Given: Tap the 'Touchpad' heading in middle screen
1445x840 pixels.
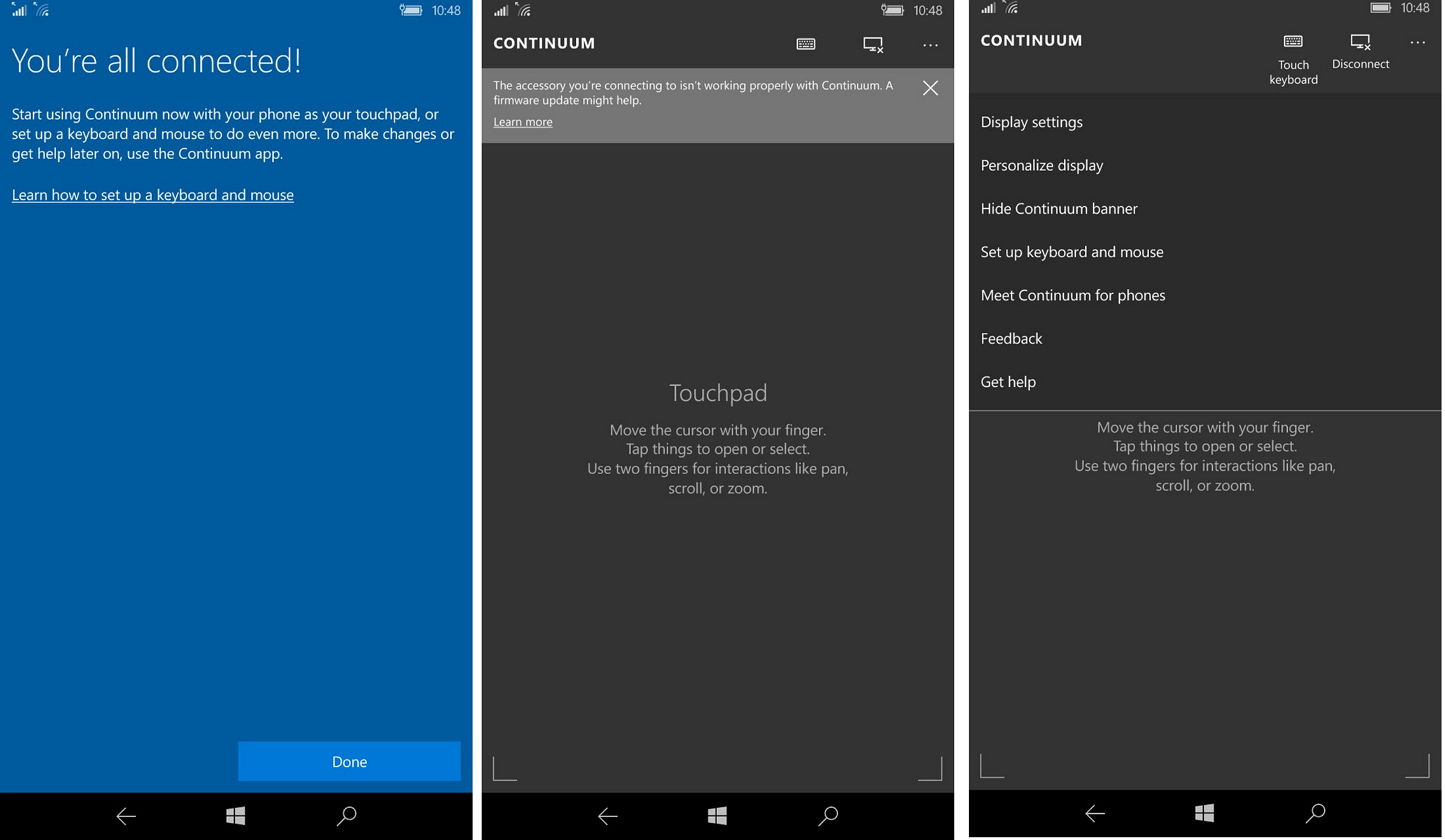Looking at the screenshot, I should click(718, 393).
